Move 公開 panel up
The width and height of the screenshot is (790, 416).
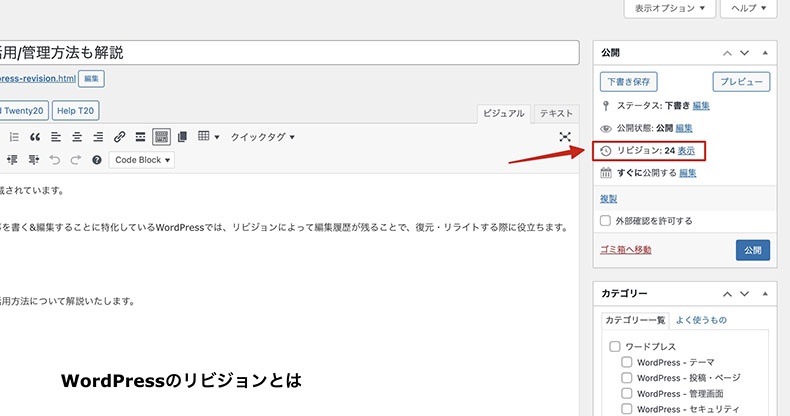727,53
